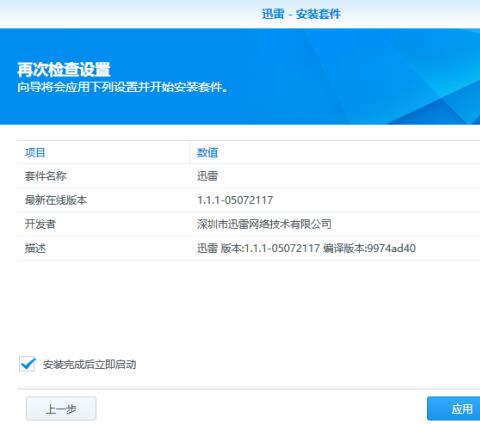Click the version value 1.1.1-05072117
Viewport: 480px width, 424px height.
click(x=235, y=200)
